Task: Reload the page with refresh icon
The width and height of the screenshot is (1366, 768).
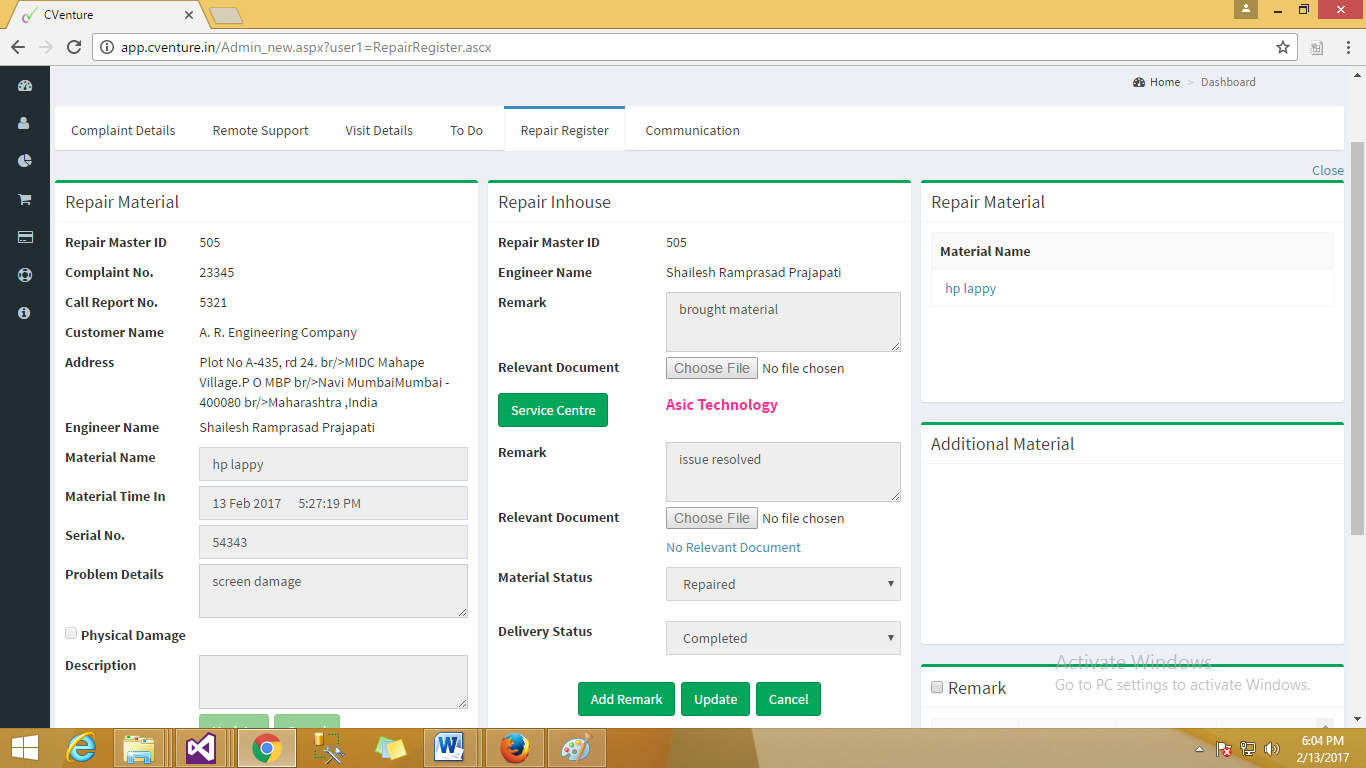Action: [x=73, y=47]
